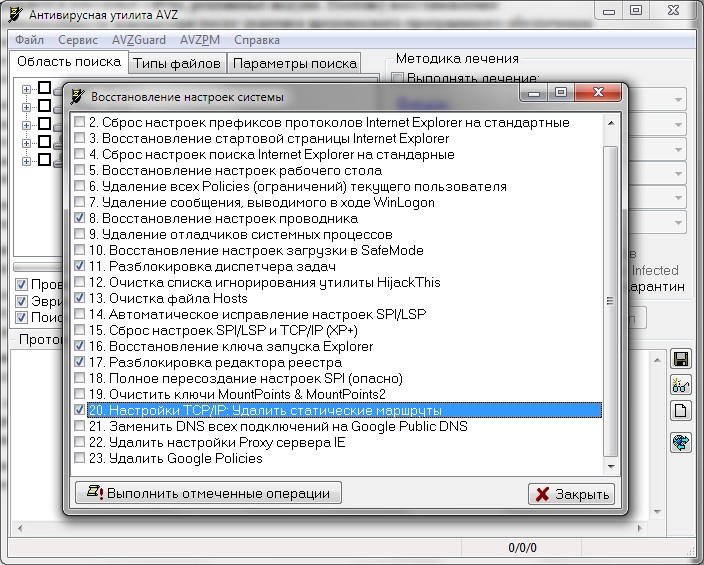The image size is (704, 565).
Task: Uncheck item 11 unlock task manager
Action: click(x=79, y=266)
